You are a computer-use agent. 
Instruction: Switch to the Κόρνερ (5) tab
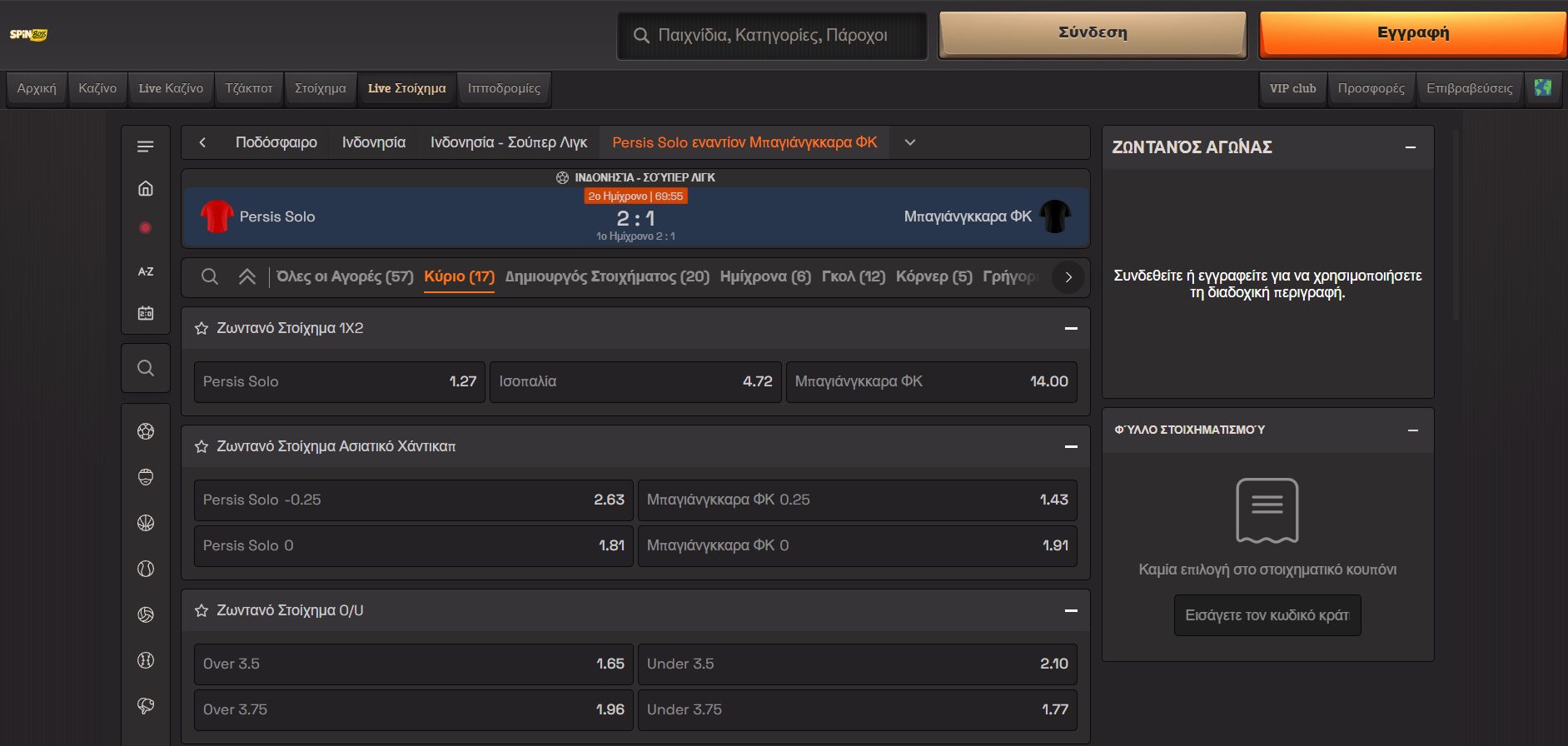pyautogui.click(x=933, y=276)
